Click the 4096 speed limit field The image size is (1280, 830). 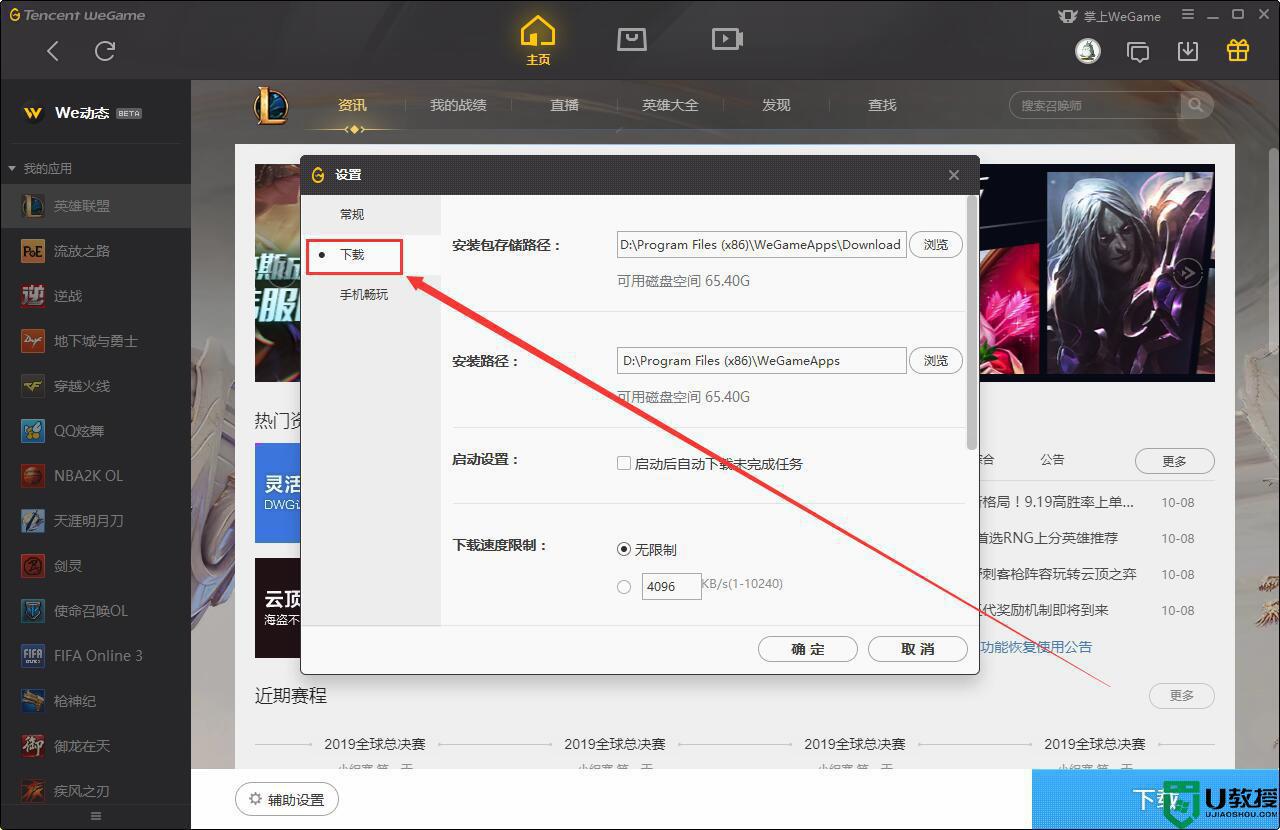click(671, 587)
